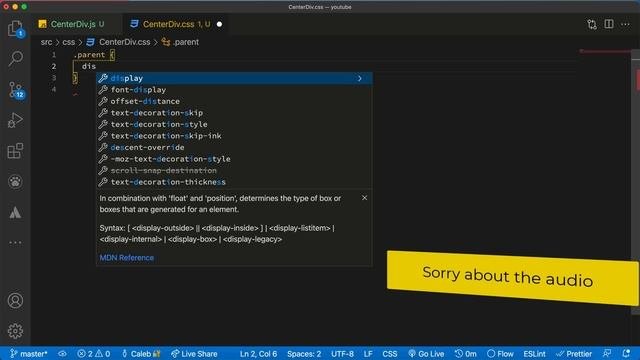Screen dimensions: 640x360
Task: Change CSS language mode
Action: click(389, 354)
